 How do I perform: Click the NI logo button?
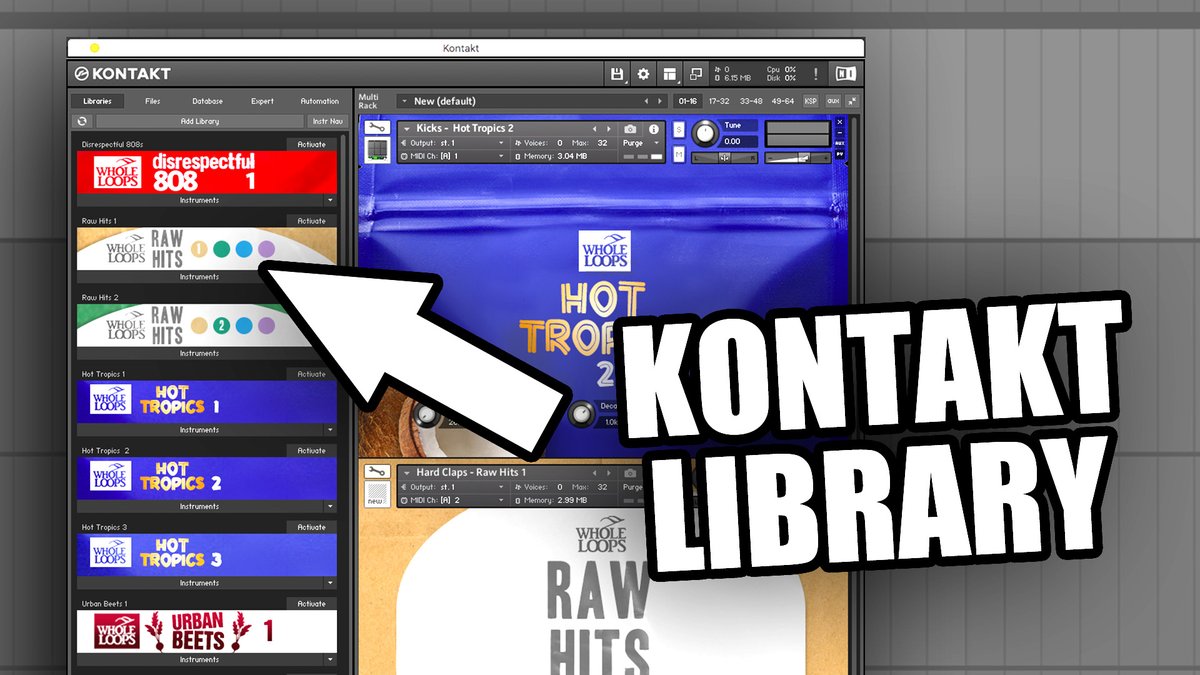(845, 74)
